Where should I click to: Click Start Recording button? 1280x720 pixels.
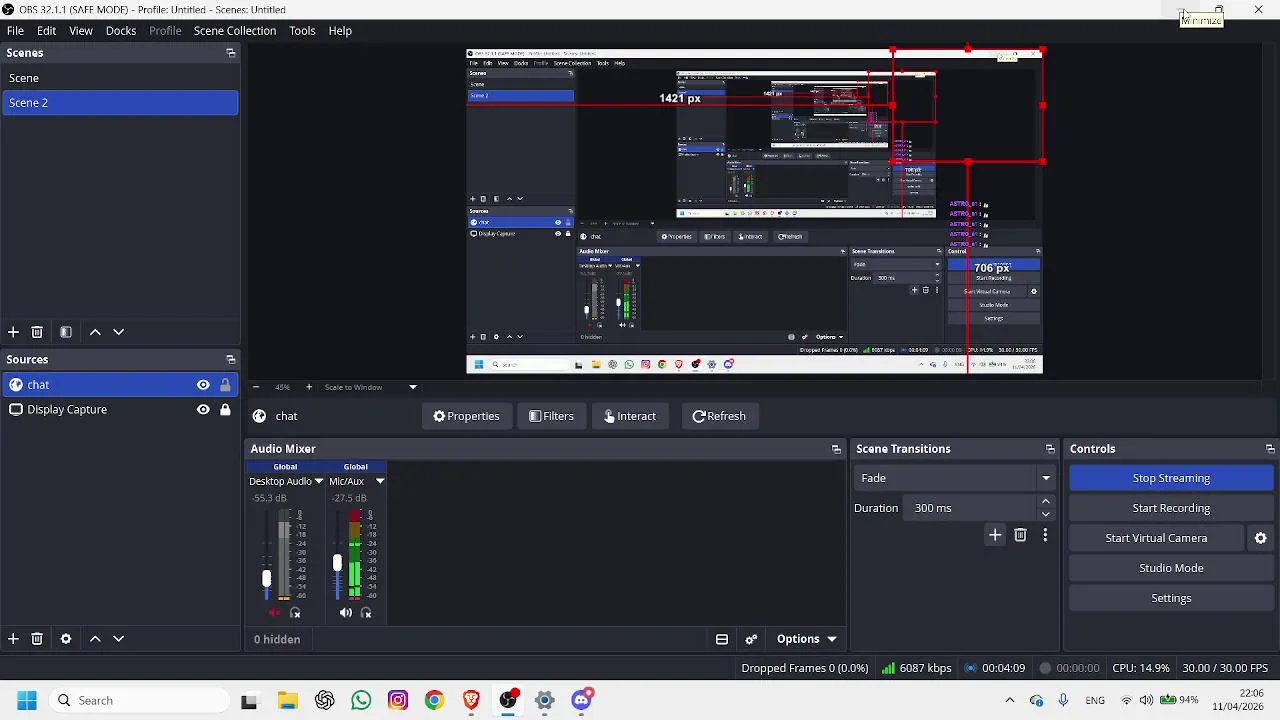[x=1171, y=508]
